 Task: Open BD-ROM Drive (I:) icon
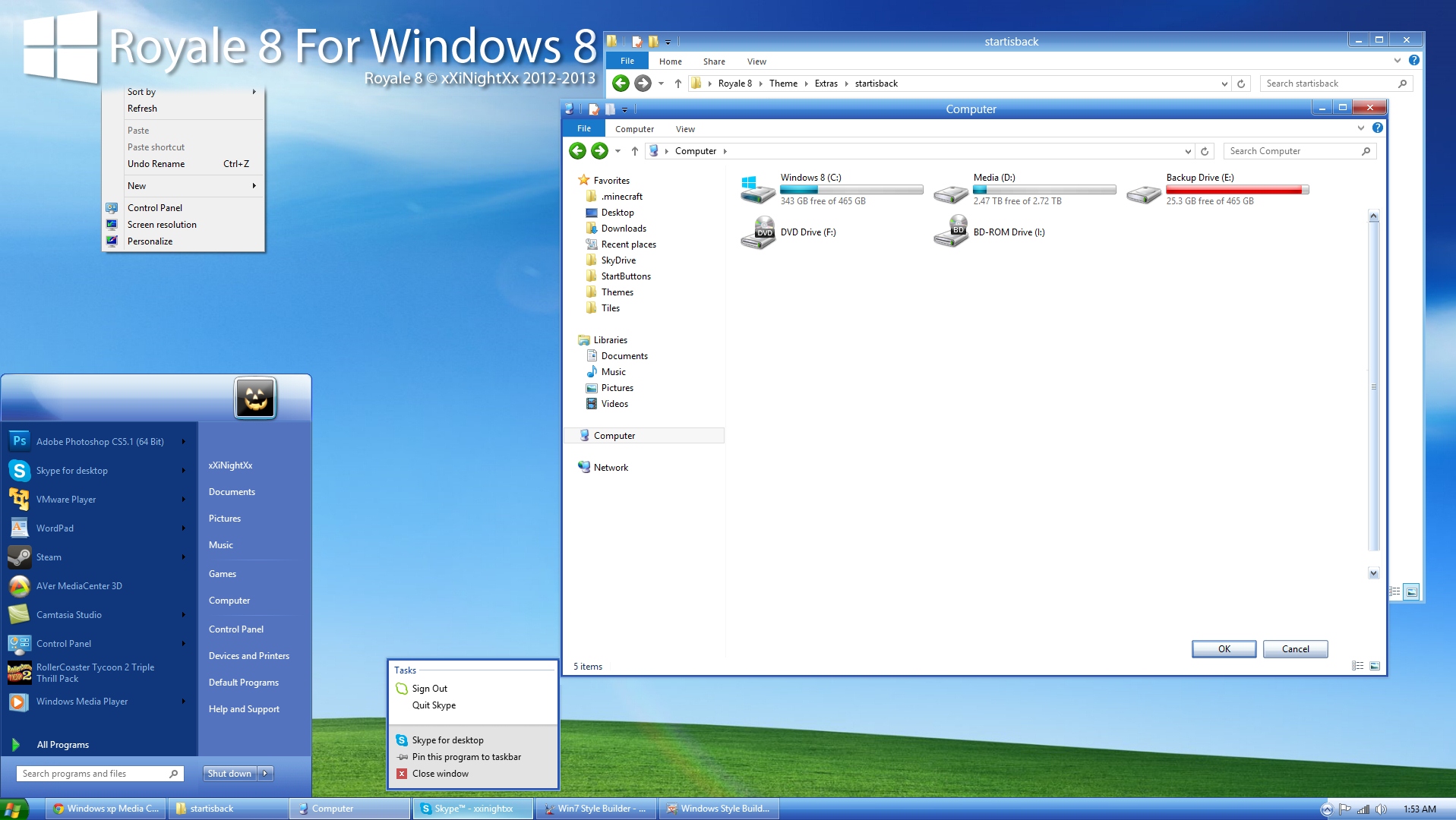[x=950, y=231]
